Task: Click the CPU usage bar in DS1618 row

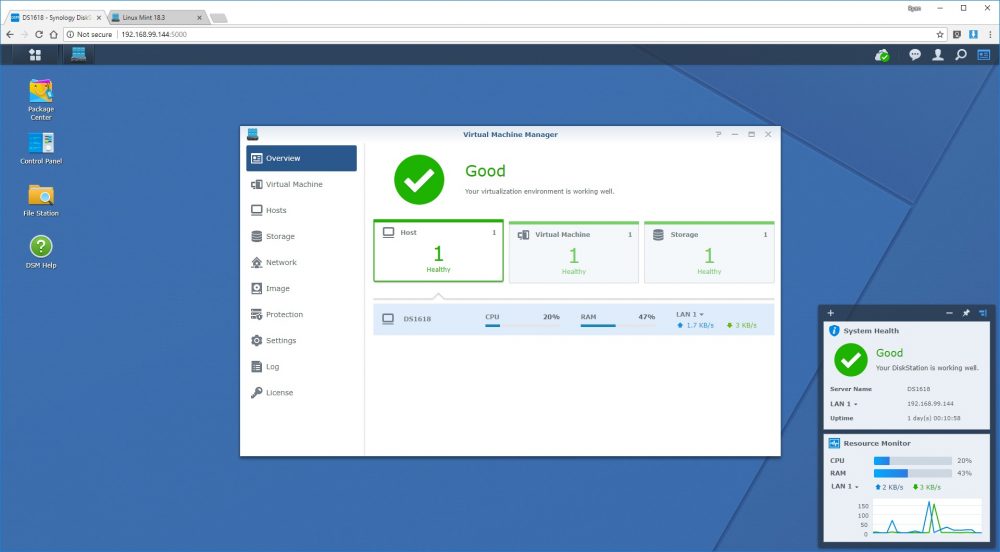Action: coord(522,326)
